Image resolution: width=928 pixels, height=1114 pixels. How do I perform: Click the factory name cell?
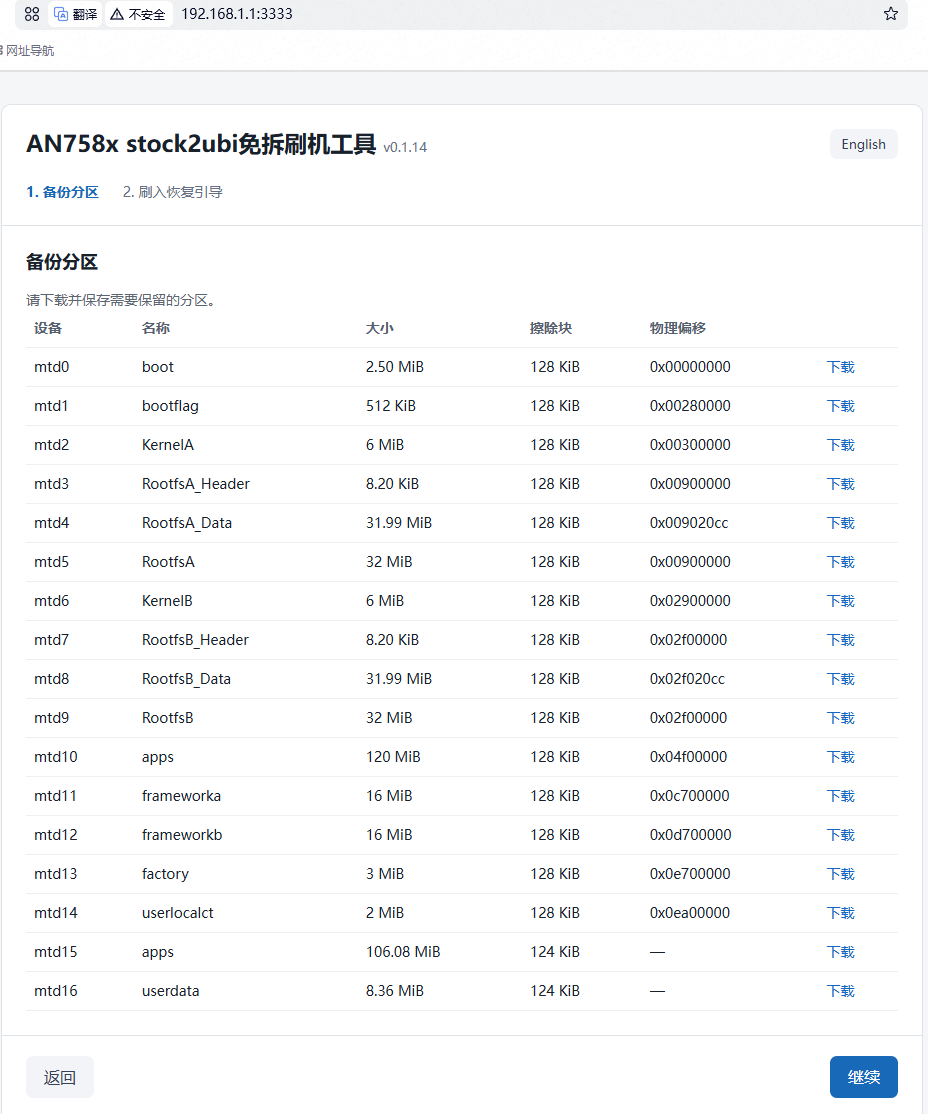165,875
